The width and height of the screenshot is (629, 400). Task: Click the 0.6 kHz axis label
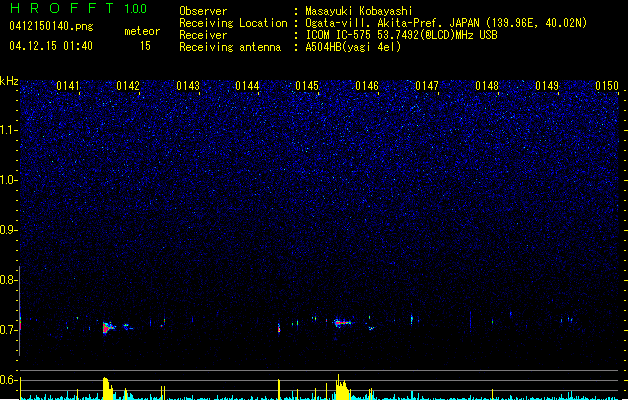(x=8, y=380)
